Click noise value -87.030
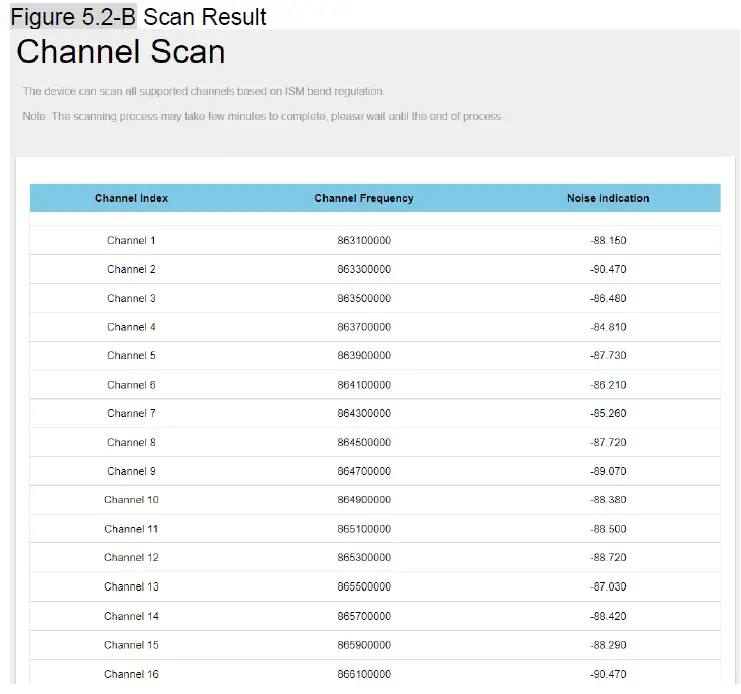 608,587
